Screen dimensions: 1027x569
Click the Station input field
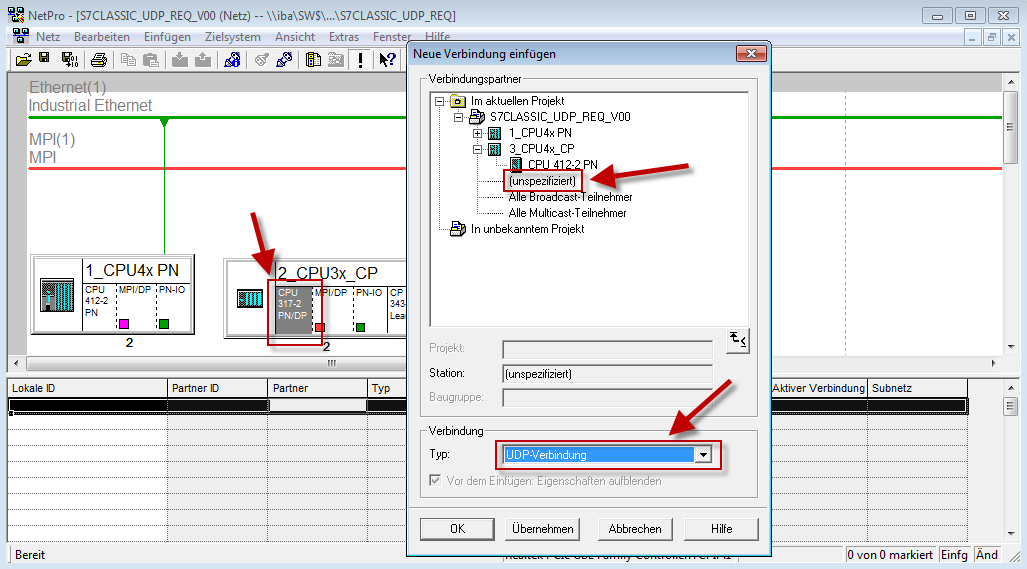pyautogui.click(x=607, y=374)
